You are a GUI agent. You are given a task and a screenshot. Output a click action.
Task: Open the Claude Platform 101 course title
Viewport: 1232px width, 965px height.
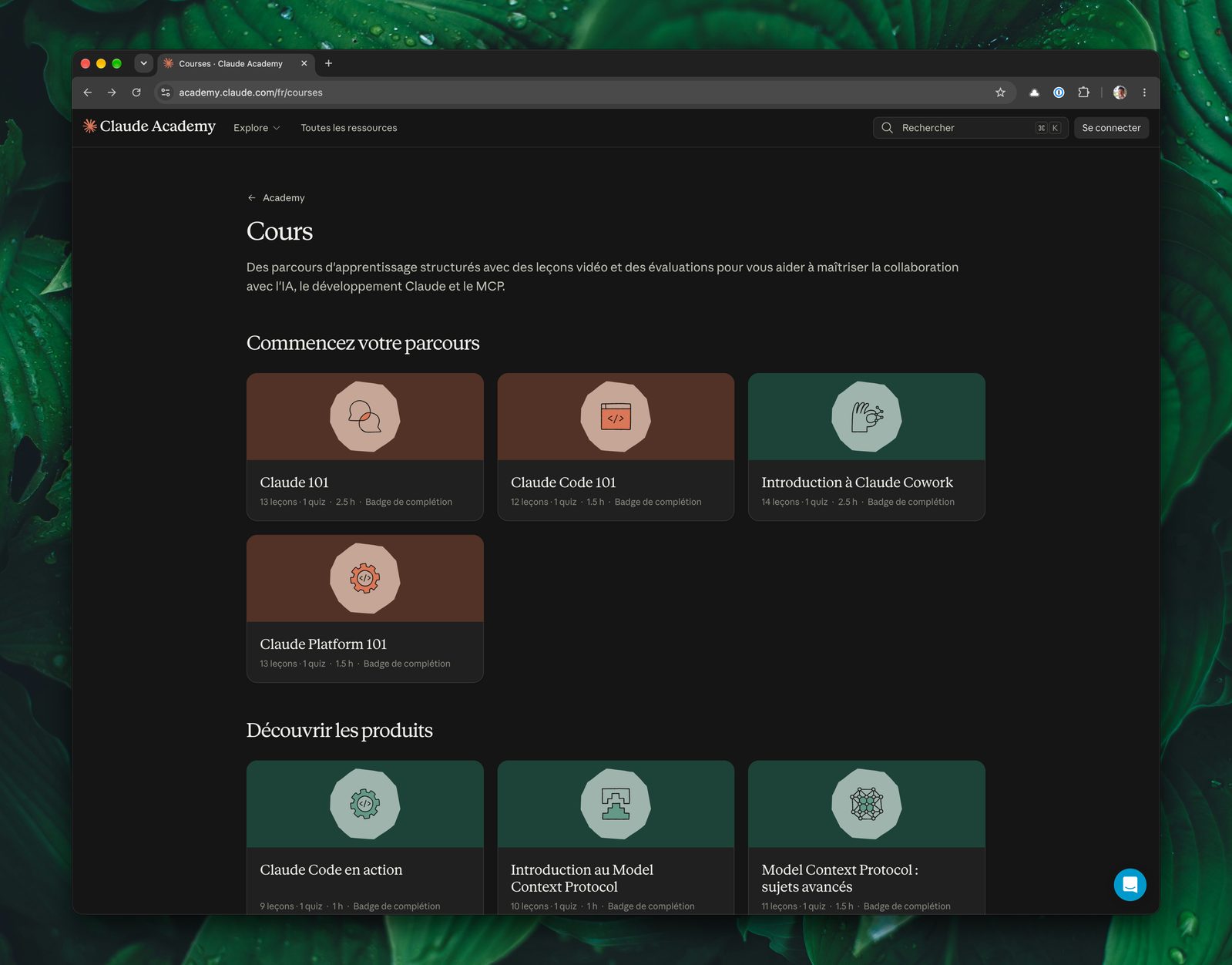point(324,644)
